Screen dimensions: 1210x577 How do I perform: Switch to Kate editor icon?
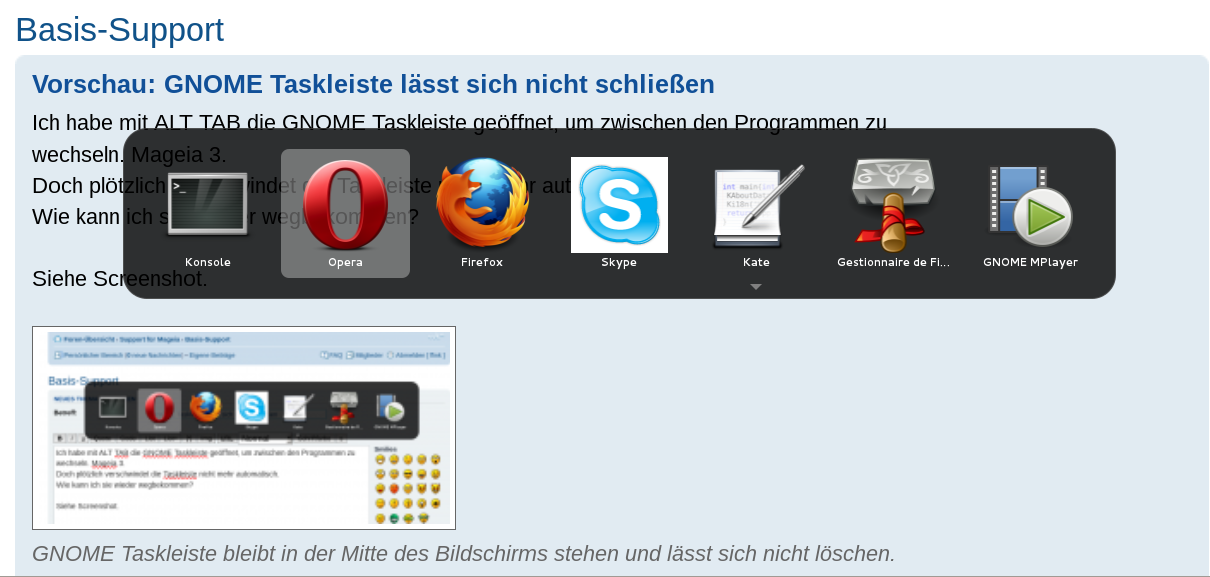point(756,205)
